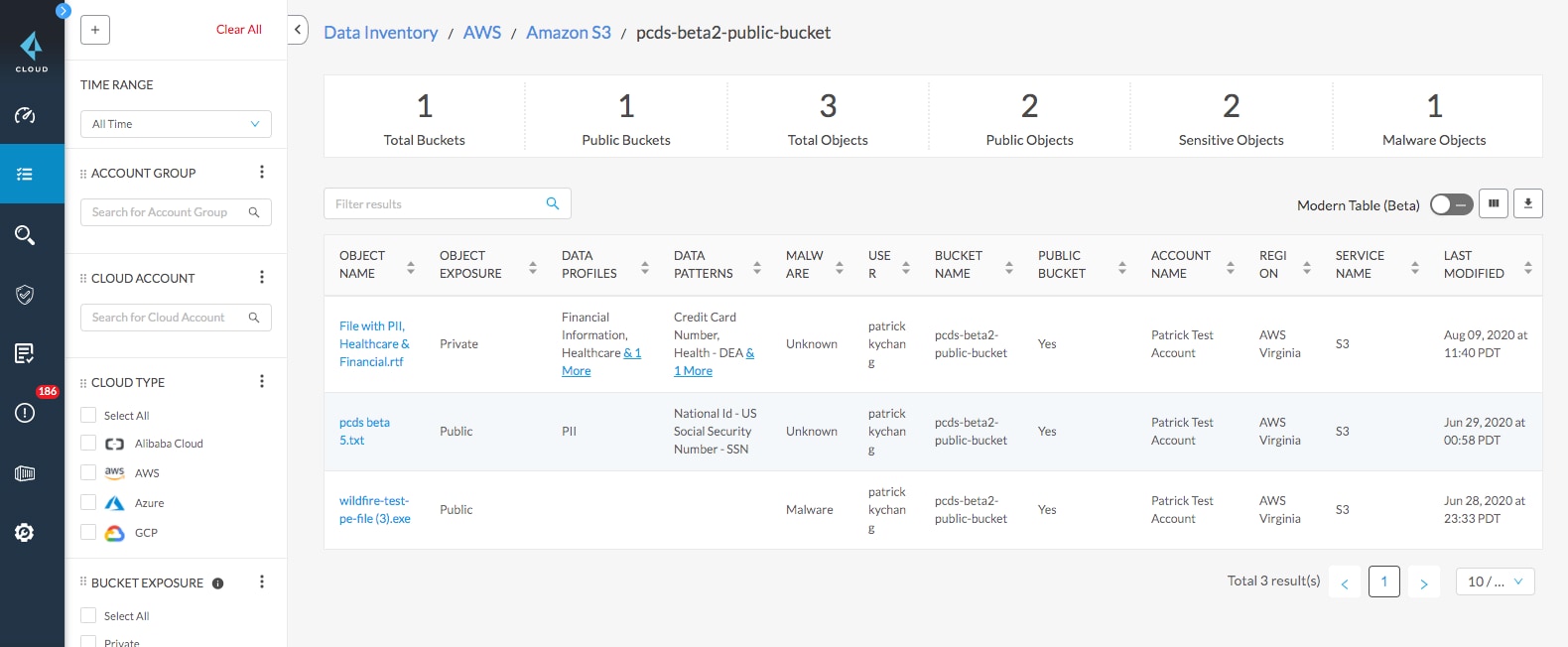Open the 10 / page size dropdown
This screenshot has height=647, width=1568.
(1496, 582)
